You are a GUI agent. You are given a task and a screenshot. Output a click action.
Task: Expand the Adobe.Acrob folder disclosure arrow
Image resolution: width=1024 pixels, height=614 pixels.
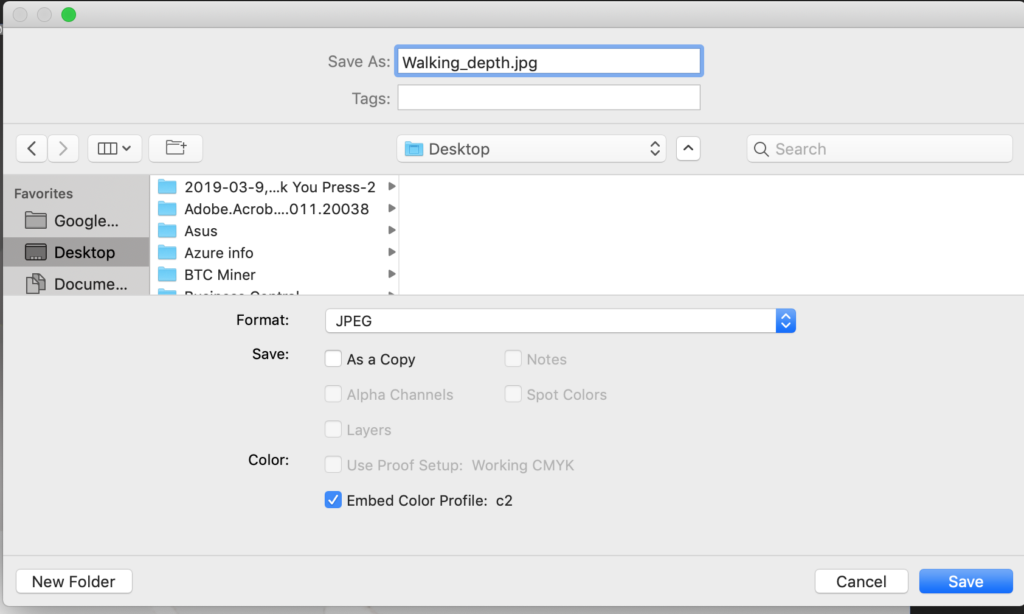391,208
